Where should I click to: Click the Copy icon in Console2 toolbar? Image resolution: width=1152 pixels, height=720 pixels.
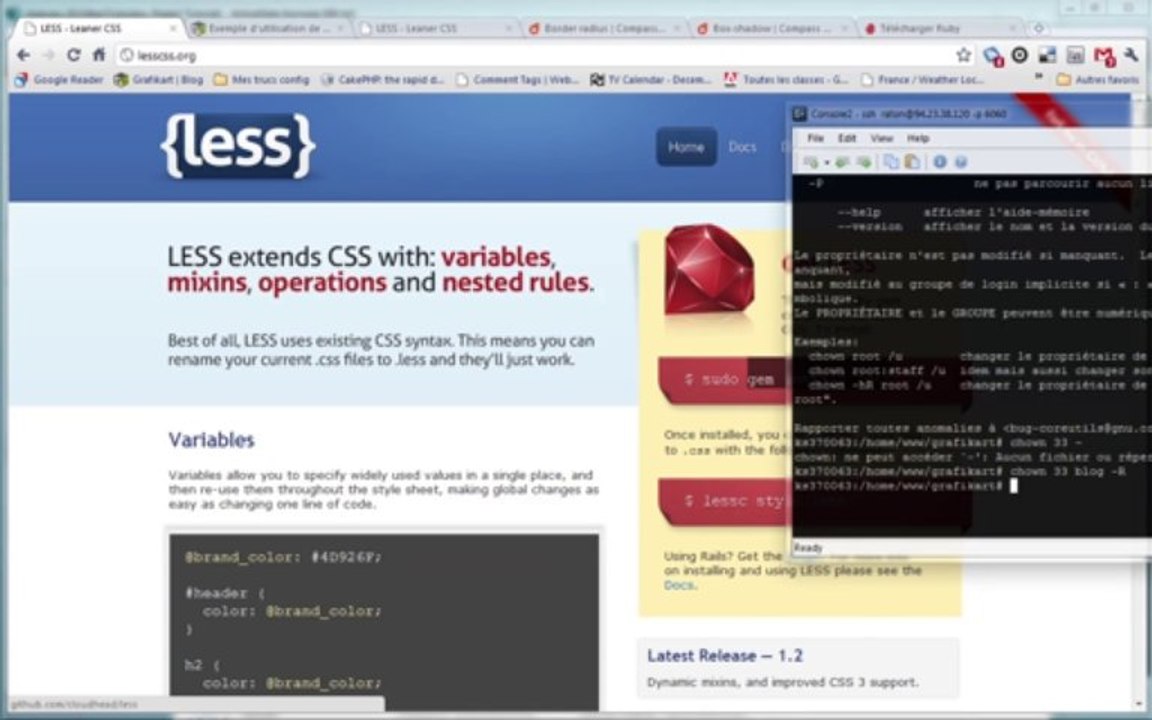(891, 162)
